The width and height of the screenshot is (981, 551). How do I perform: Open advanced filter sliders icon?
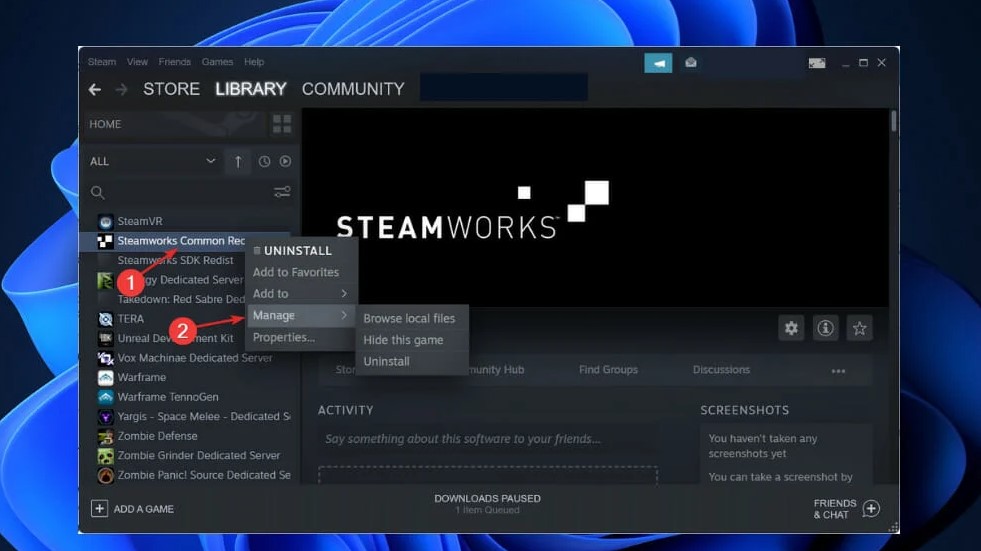click(x=282, y=191)
